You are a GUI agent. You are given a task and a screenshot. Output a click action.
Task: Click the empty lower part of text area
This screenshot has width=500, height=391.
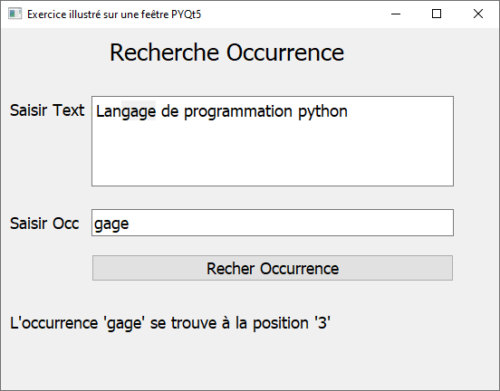tap(272, 157)
